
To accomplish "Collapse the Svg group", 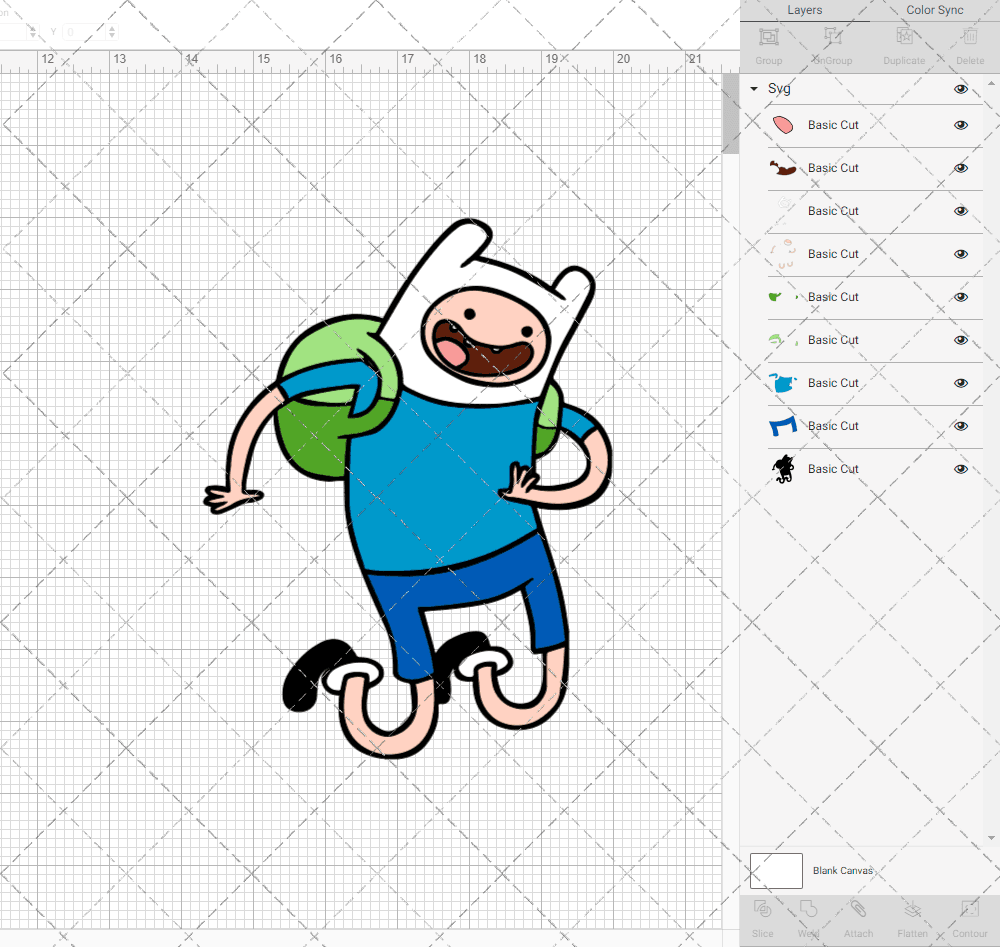I will click(x=754, y=89).
